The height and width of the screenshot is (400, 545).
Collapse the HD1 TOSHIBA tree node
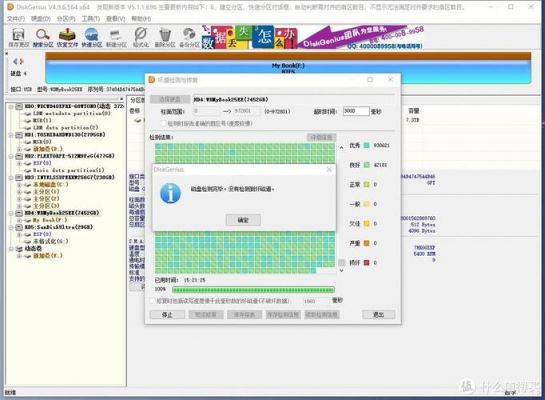pyautogui.click(x=11, y=135)
